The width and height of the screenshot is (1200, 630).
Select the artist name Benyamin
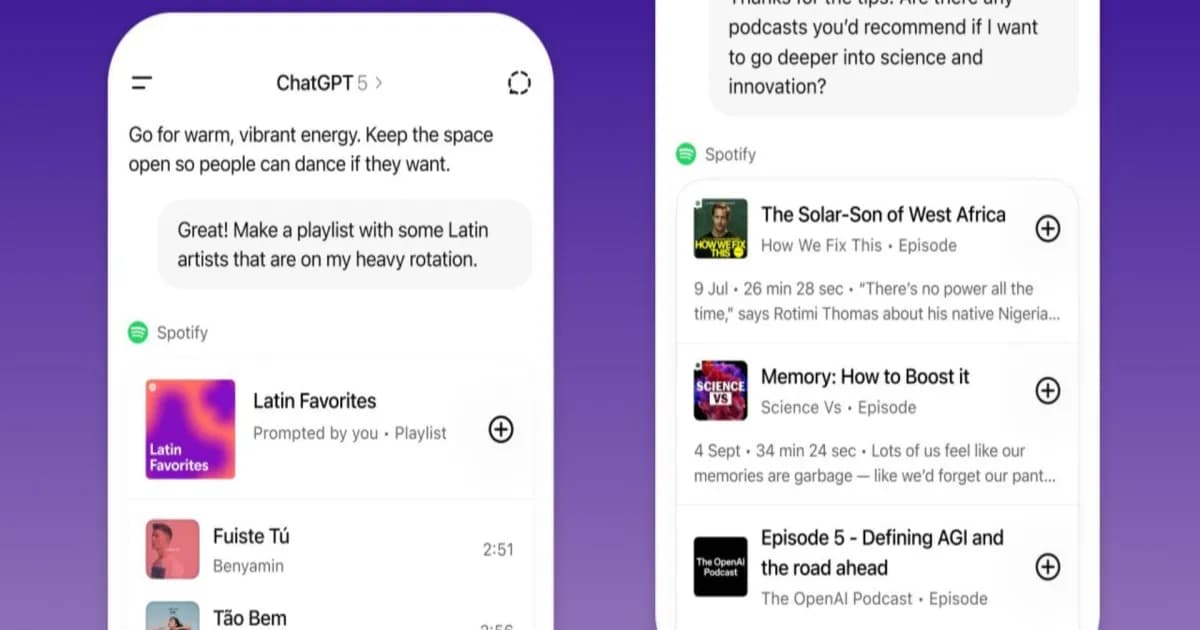(x=248, y=566)
